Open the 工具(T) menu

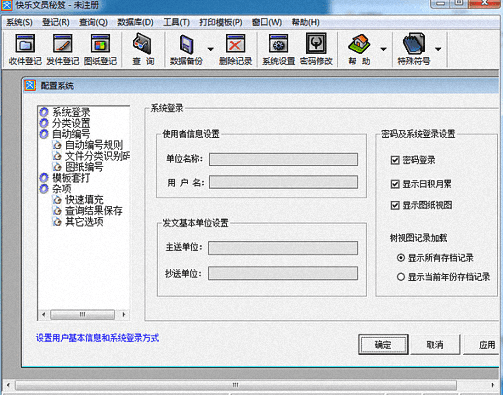click(176, 22)
